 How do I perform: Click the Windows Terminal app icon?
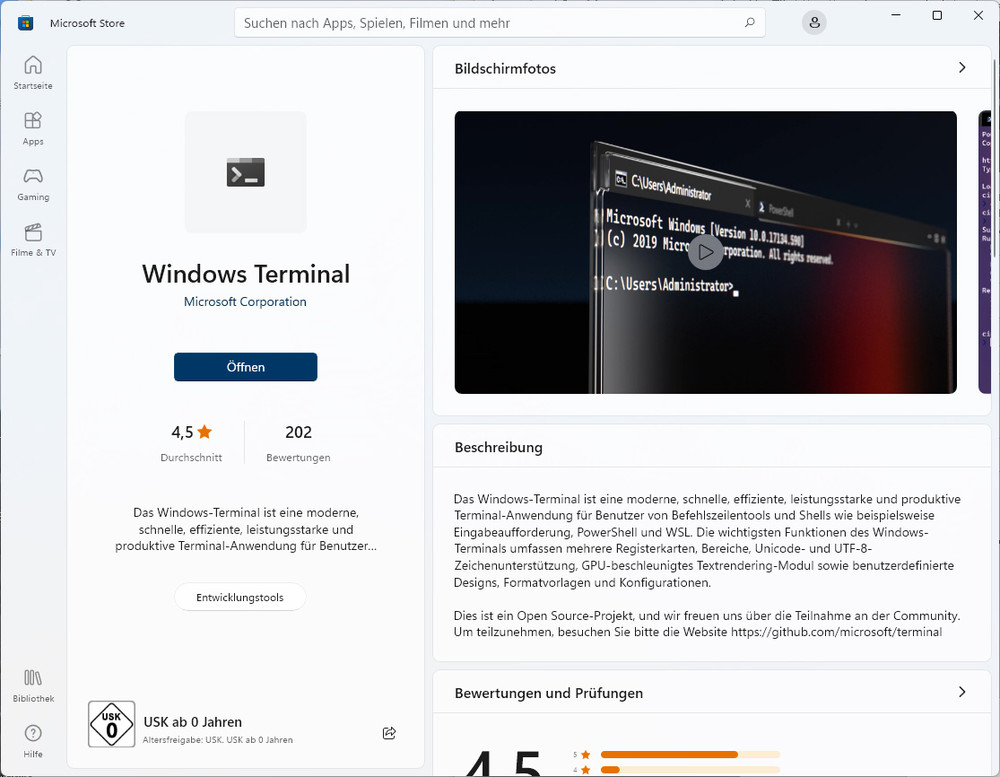click(246, 172)
